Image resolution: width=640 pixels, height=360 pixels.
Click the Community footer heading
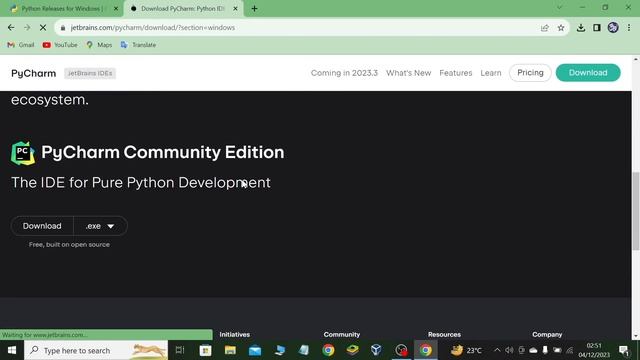pyautogui.click(x=342, y=334)
